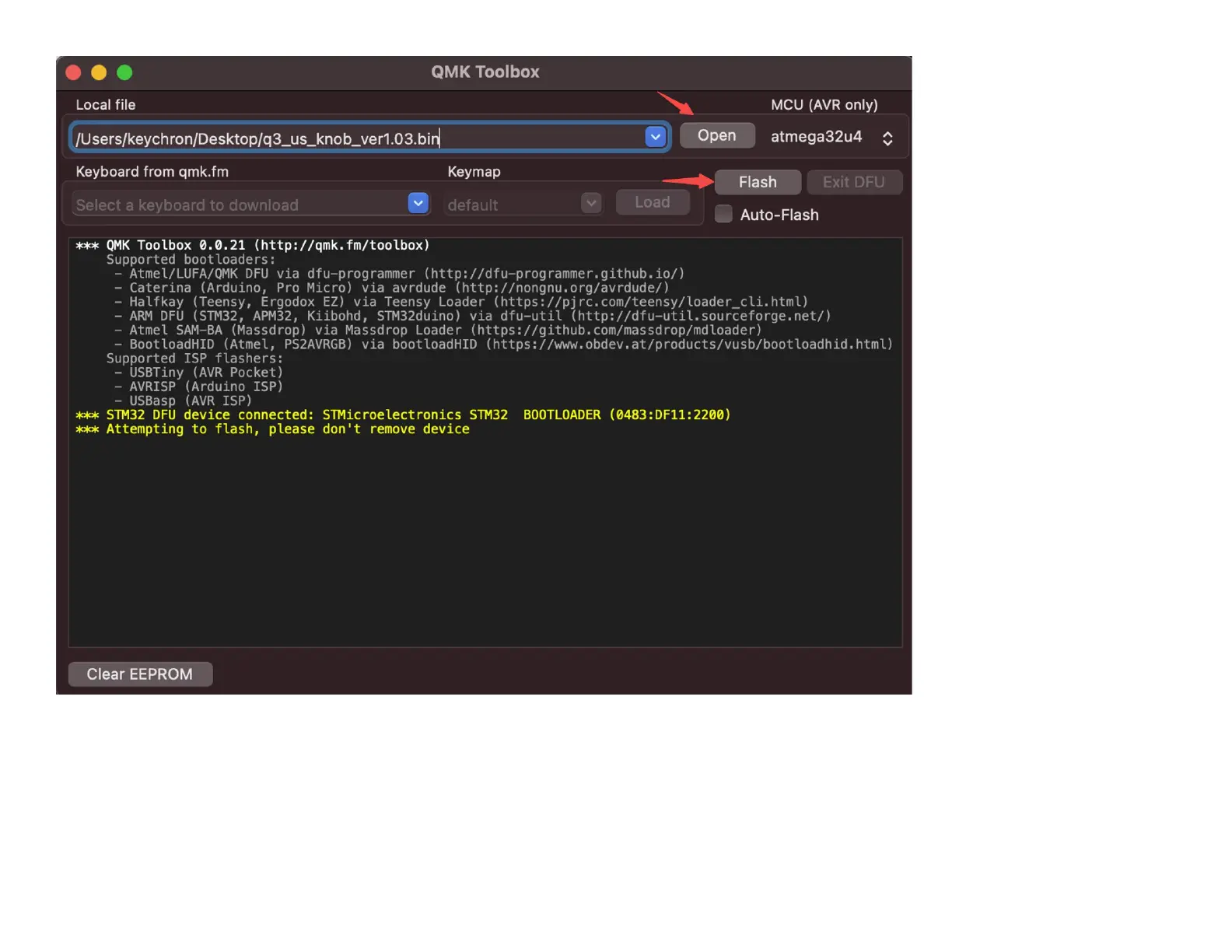Click the Open button to browse firmware
This screenshot has width=1232, height=952.
click(716, 135)
